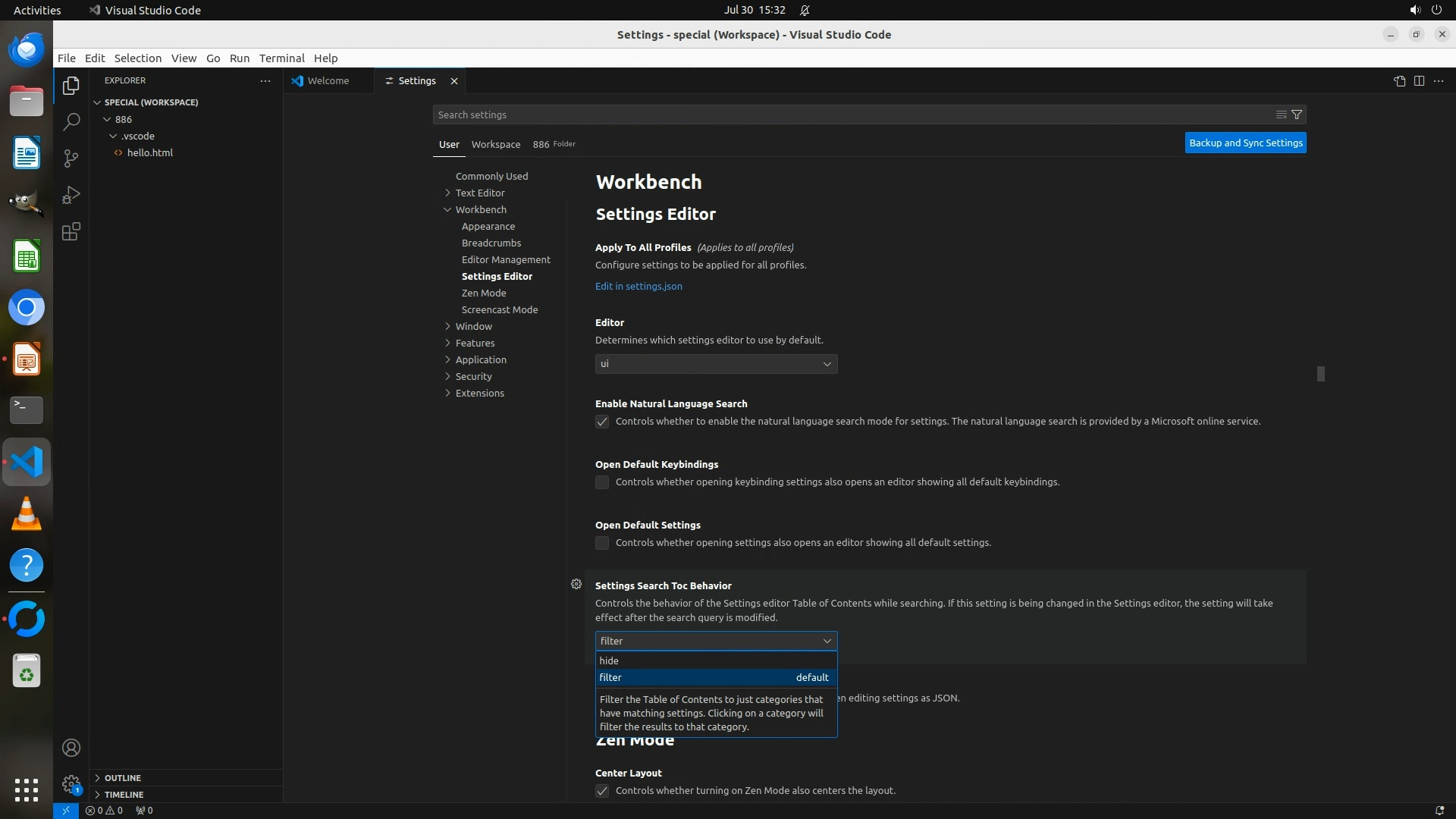Click the Search settings input field

[x=849, y=115]
